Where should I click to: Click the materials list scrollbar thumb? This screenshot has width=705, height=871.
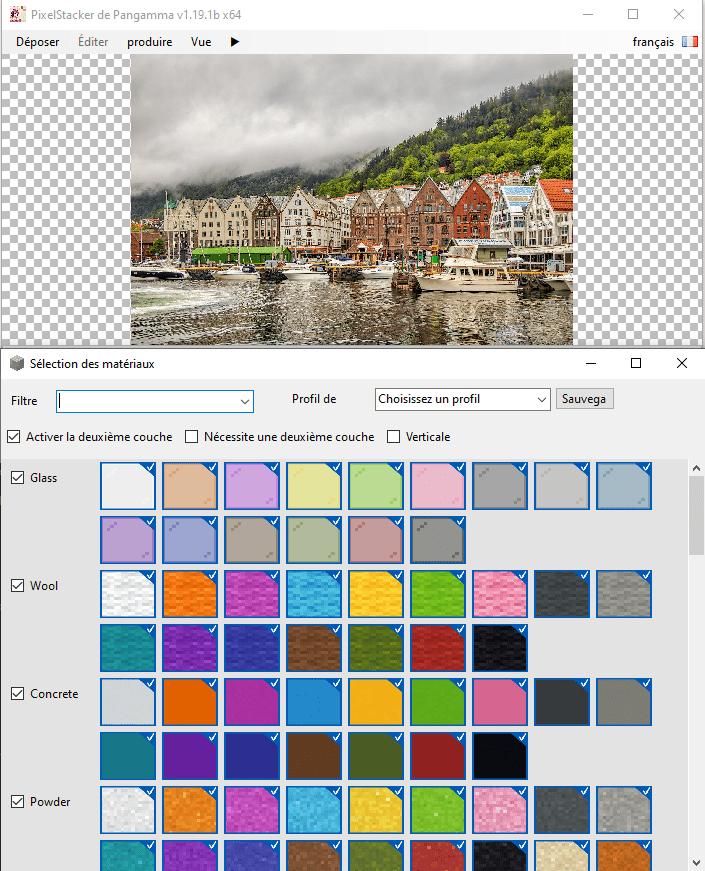[696, 515]
